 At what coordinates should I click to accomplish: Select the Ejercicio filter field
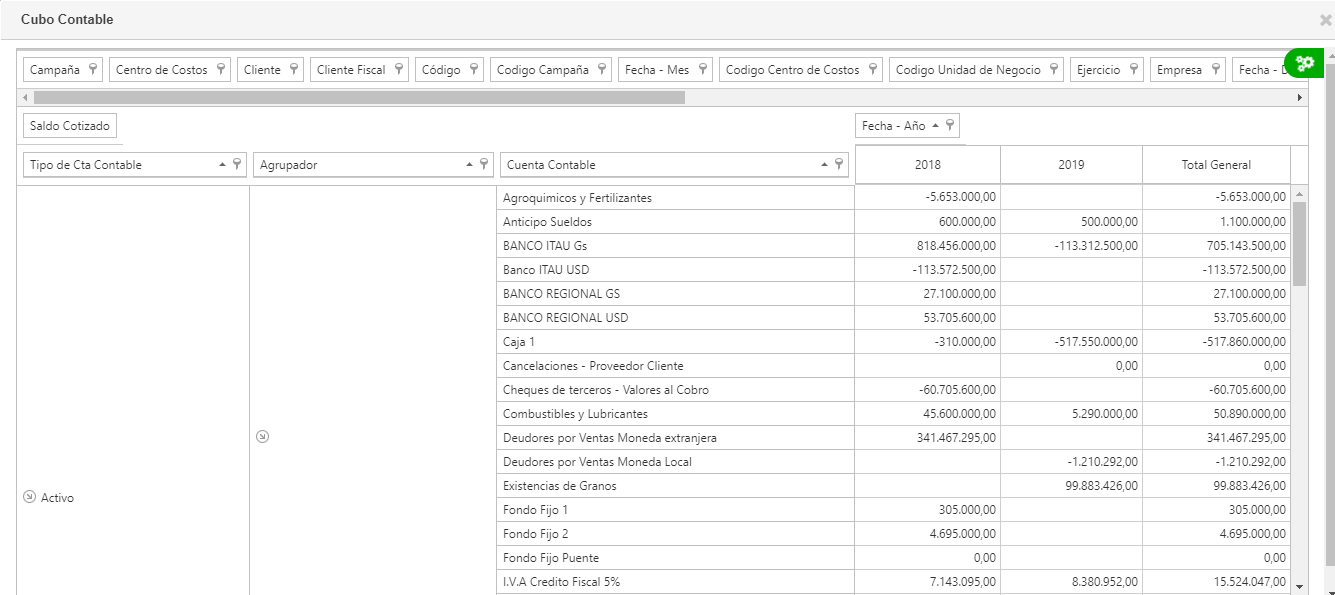click(1107, 70)
